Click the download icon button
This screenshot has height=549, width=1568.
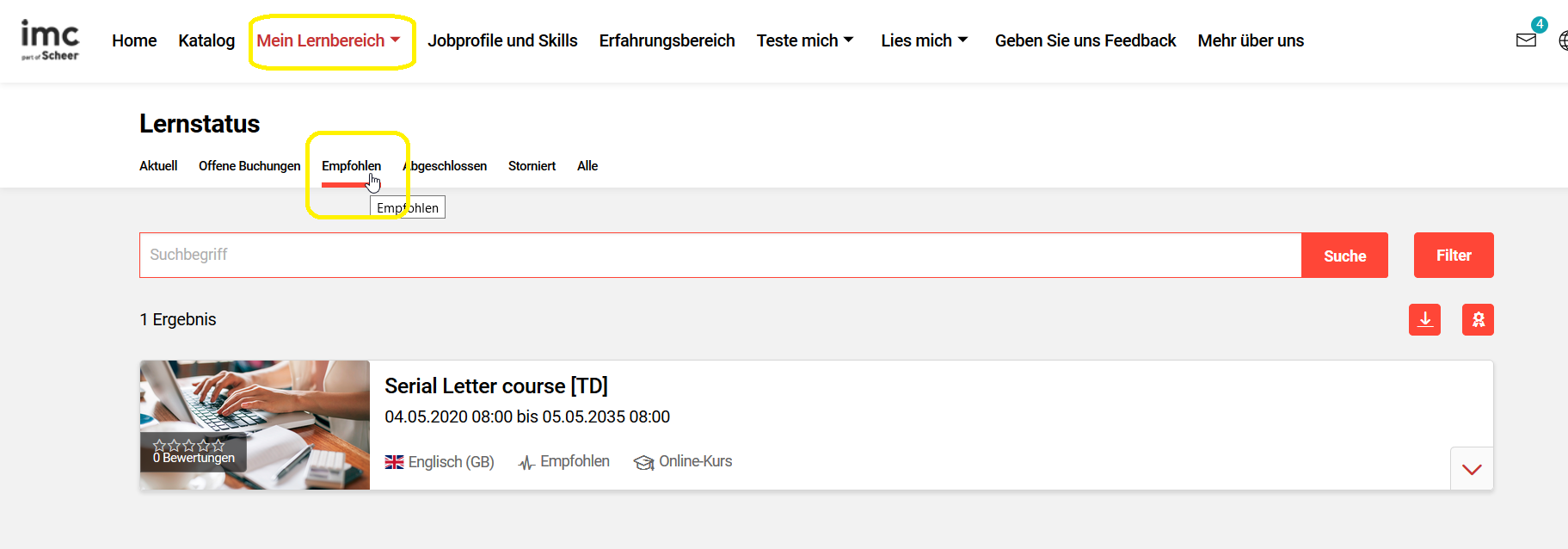(x=1424, y=319)
